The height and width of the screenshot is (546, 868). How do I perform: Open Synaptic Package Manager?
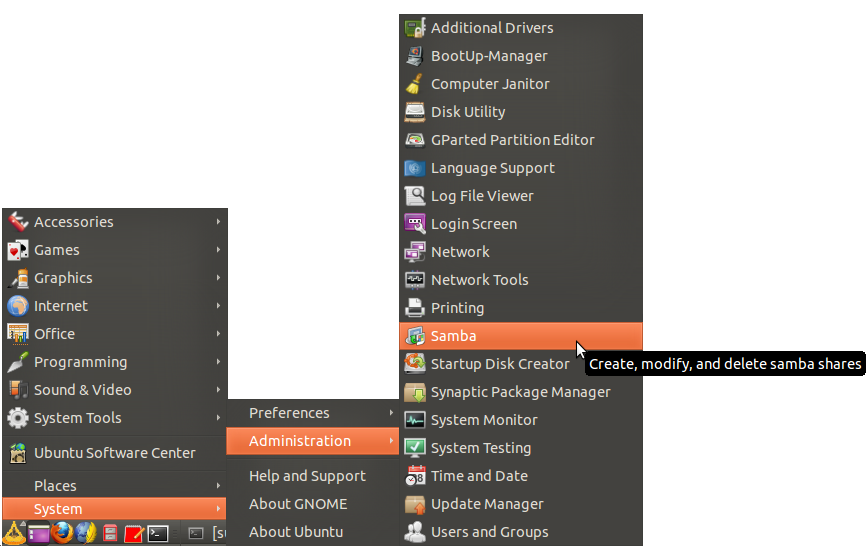tap(520, 392)
